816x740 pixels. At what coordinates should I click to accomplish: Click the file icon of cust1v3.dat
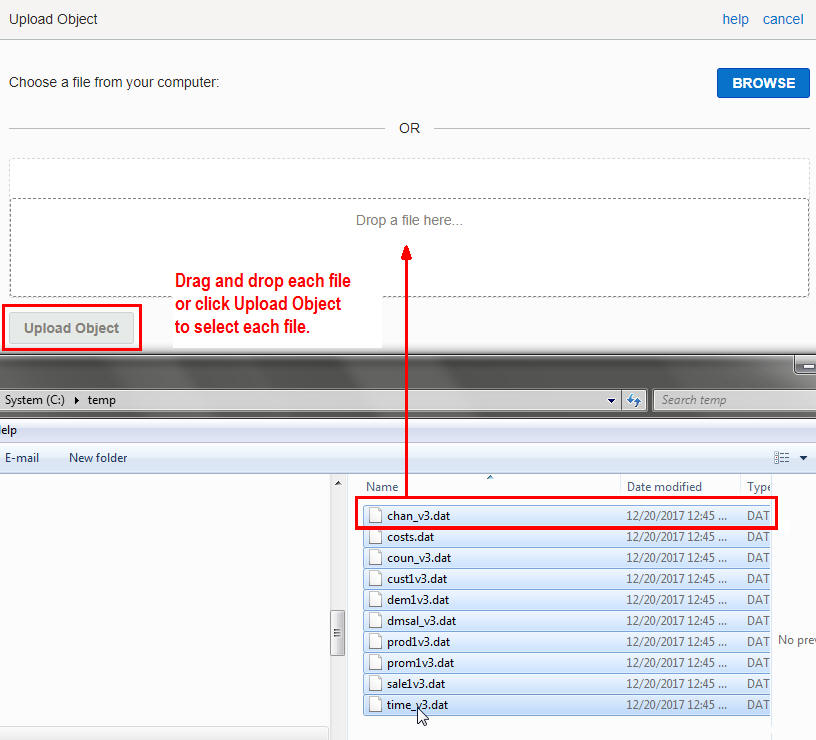pyautogui.click(x=375, y=579)
